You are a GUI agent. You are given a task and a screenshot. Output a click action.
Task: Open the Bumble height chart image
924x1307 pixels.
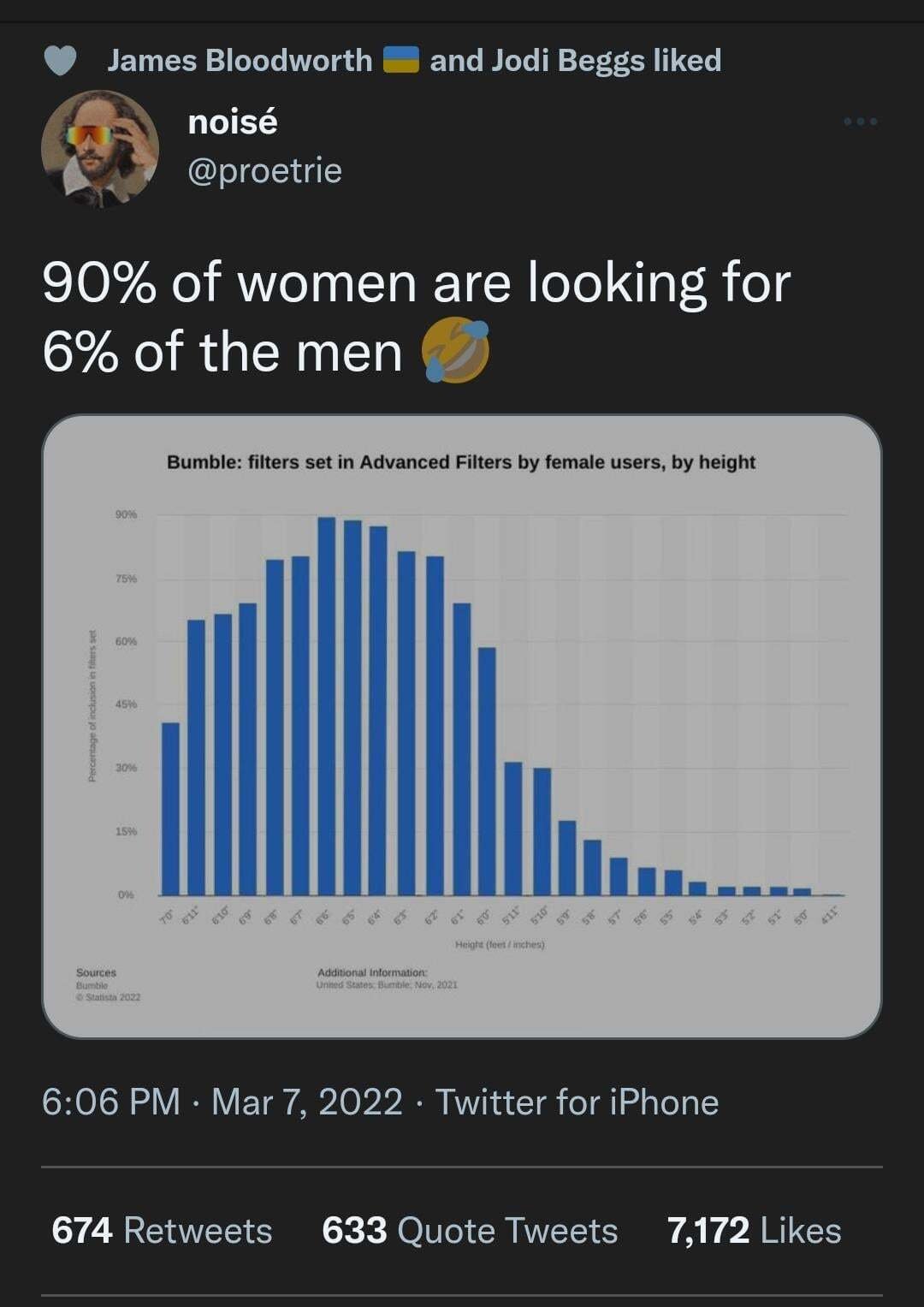462,727
